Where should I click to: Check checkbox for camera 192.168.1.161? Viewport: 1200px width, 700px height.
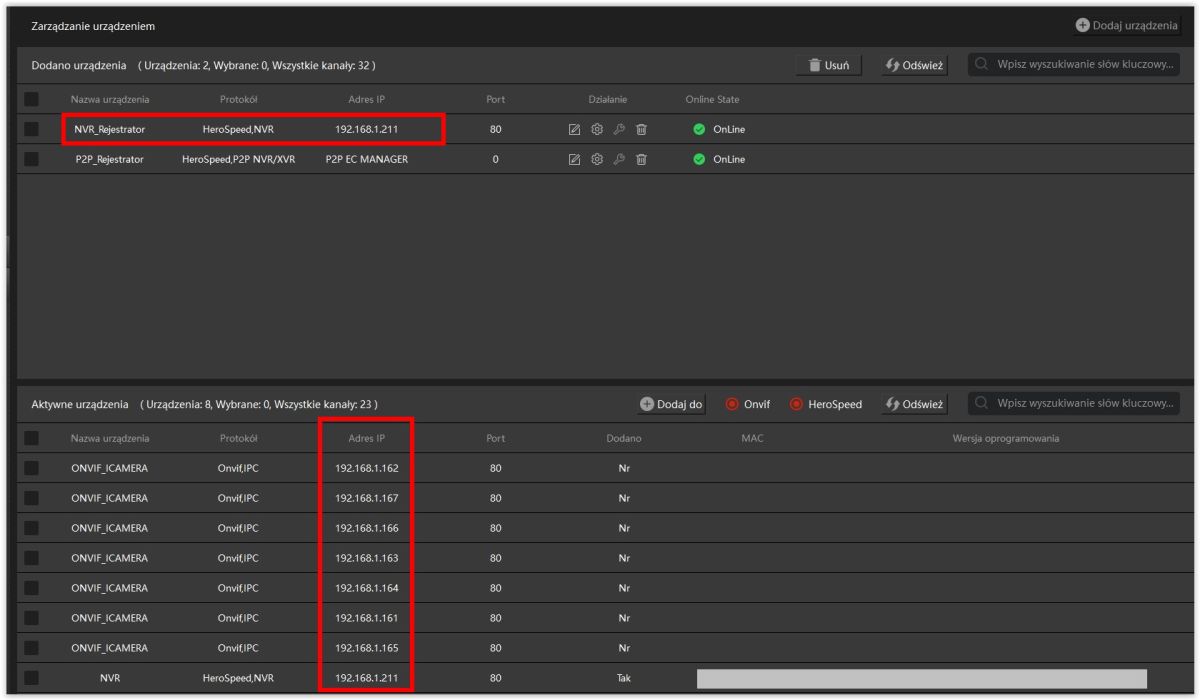click(x=32, y=618)
